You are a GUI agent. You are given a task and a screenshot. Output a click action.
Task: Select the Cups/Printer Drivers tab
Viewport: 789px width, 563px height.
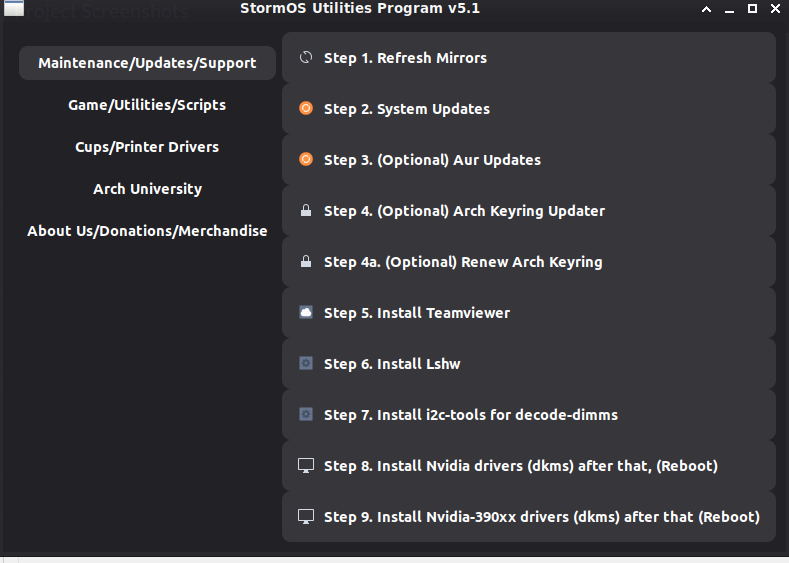(147, 147)
